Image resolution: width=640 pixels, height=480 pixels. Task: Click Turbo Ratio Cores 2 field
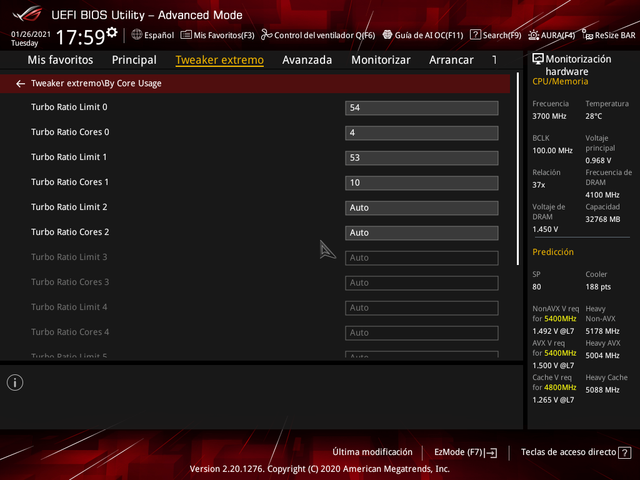click(422, 233)
